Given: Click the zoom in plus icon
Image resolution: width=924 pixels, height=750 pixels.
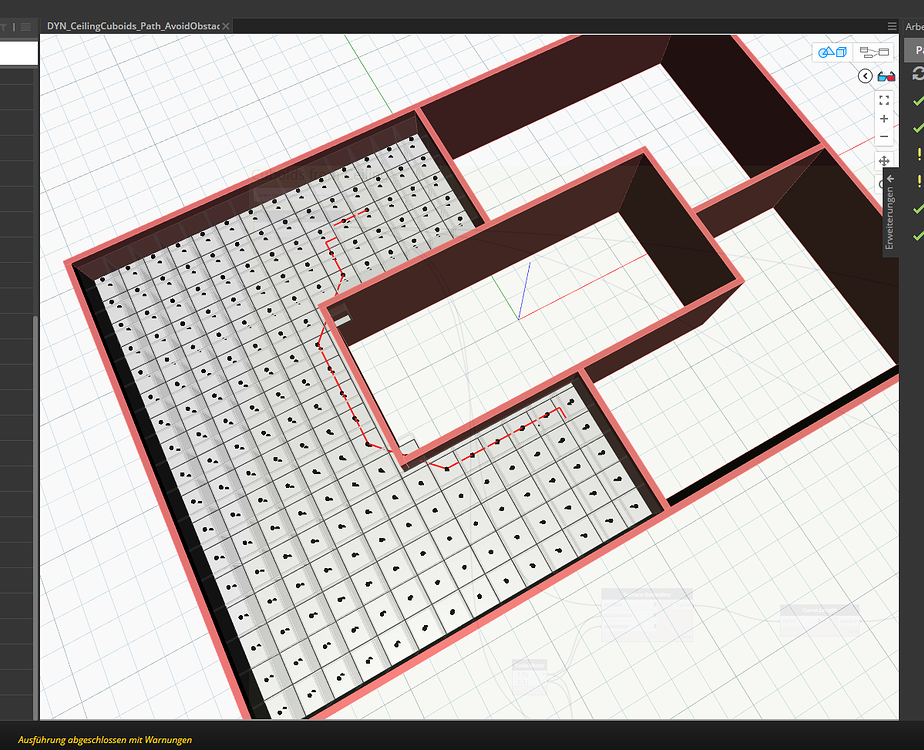Looking at the screenshot, I should [x=884, y=119].
